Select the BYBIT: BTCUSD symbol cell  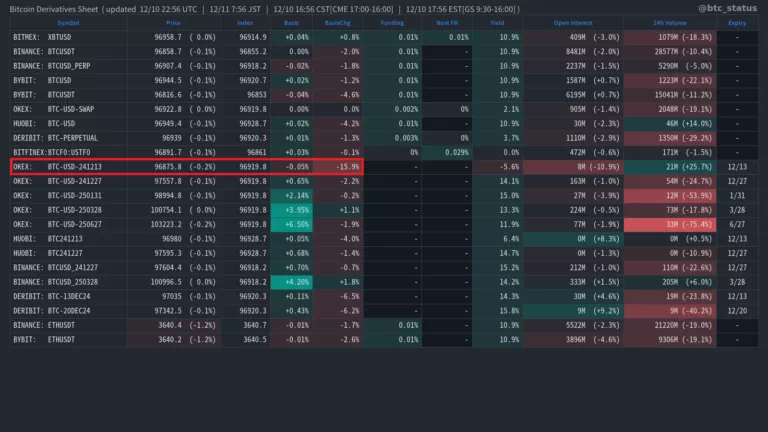click(x=68, y=80)
